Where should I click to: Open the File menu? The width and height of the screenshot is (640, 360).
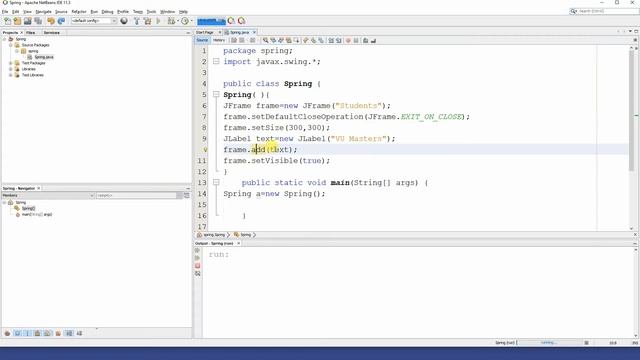click(5, 12)
